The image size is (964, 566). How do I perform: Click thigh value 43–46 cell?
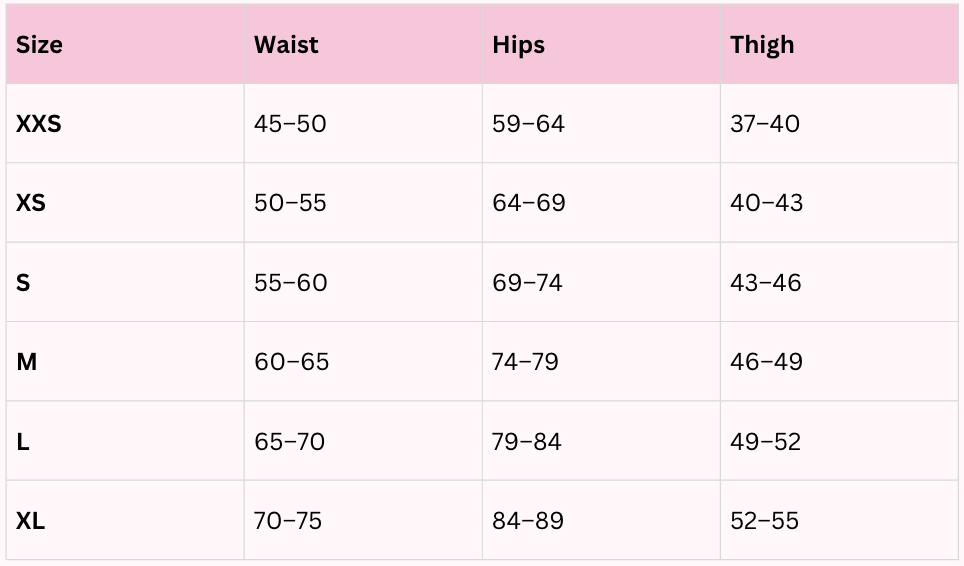765,283
